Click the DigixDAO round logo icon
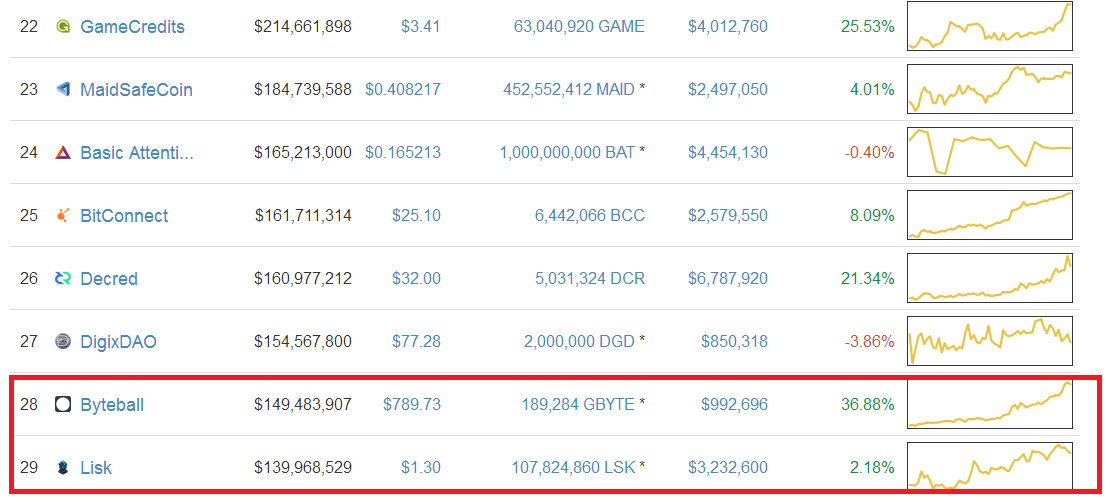1119x498 pixels. [x=63, y=342]
